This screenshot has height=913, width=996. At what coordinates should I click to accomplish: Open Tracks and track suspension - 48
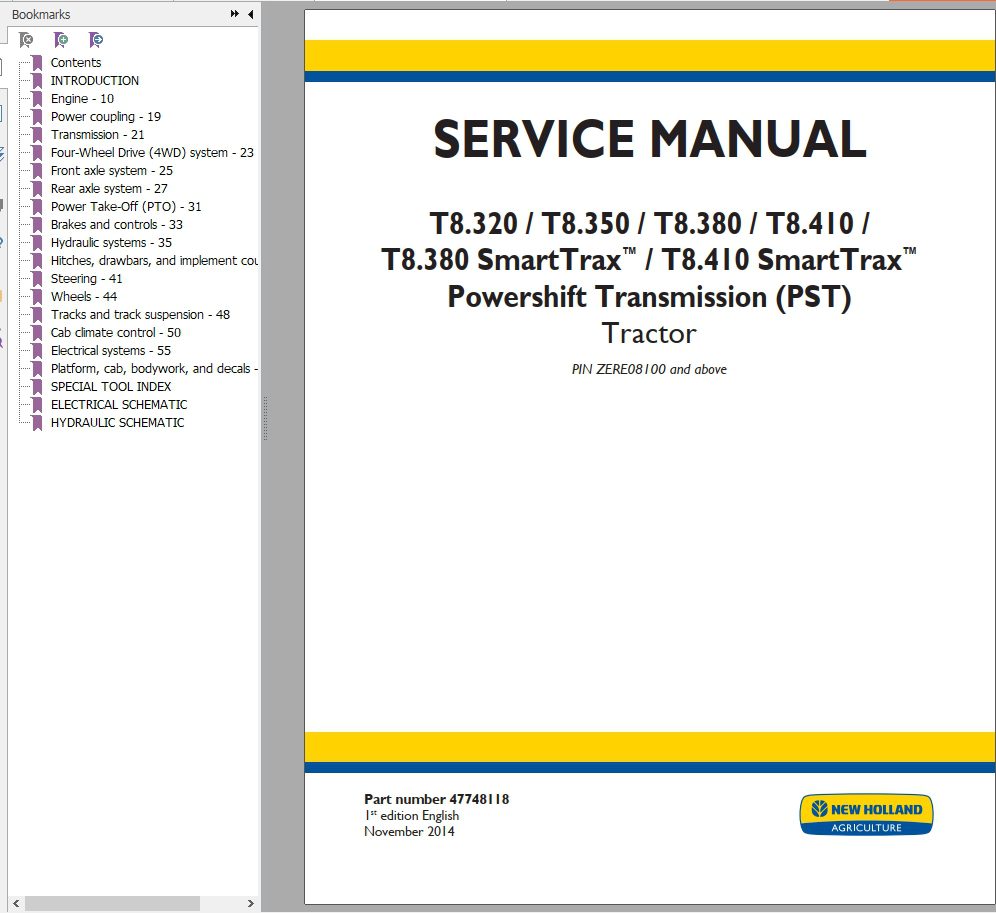click(x=140, y=314)
